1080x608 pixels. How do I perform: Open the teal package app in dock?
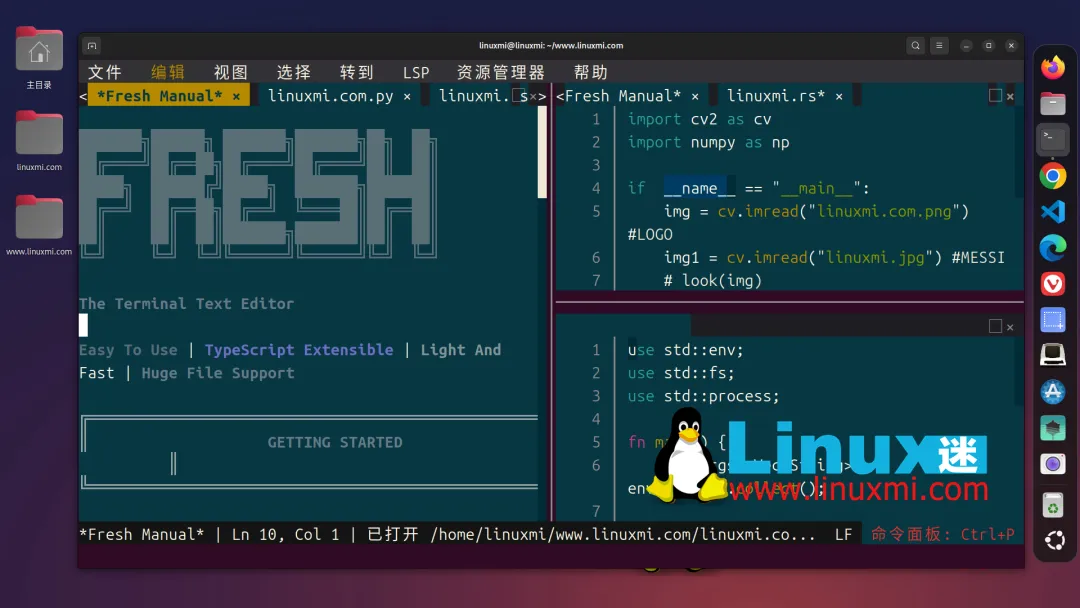tap(1052, 428)
